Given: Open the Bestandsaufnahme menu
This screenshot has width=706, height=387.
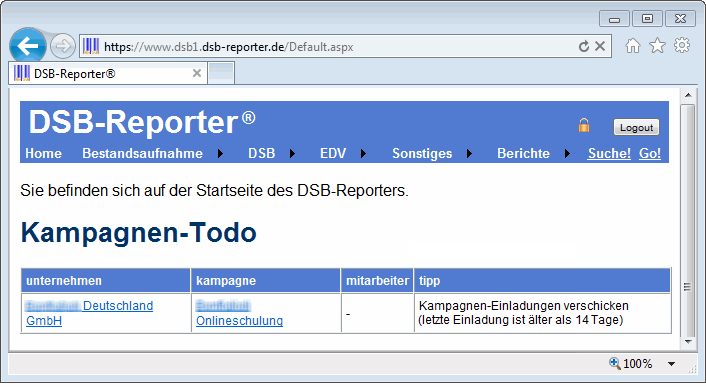Looking at the screenshot, I should [142, 153].
